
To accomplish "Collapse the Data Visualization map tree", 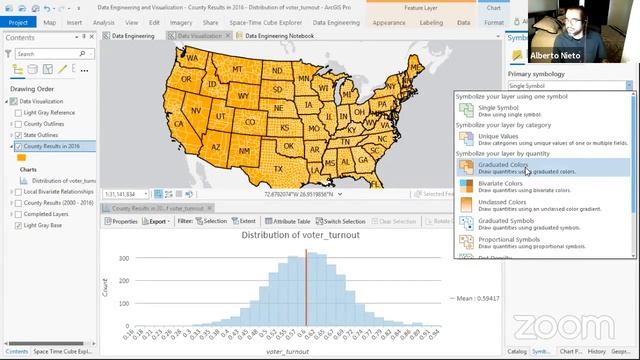I will [7, 101].
